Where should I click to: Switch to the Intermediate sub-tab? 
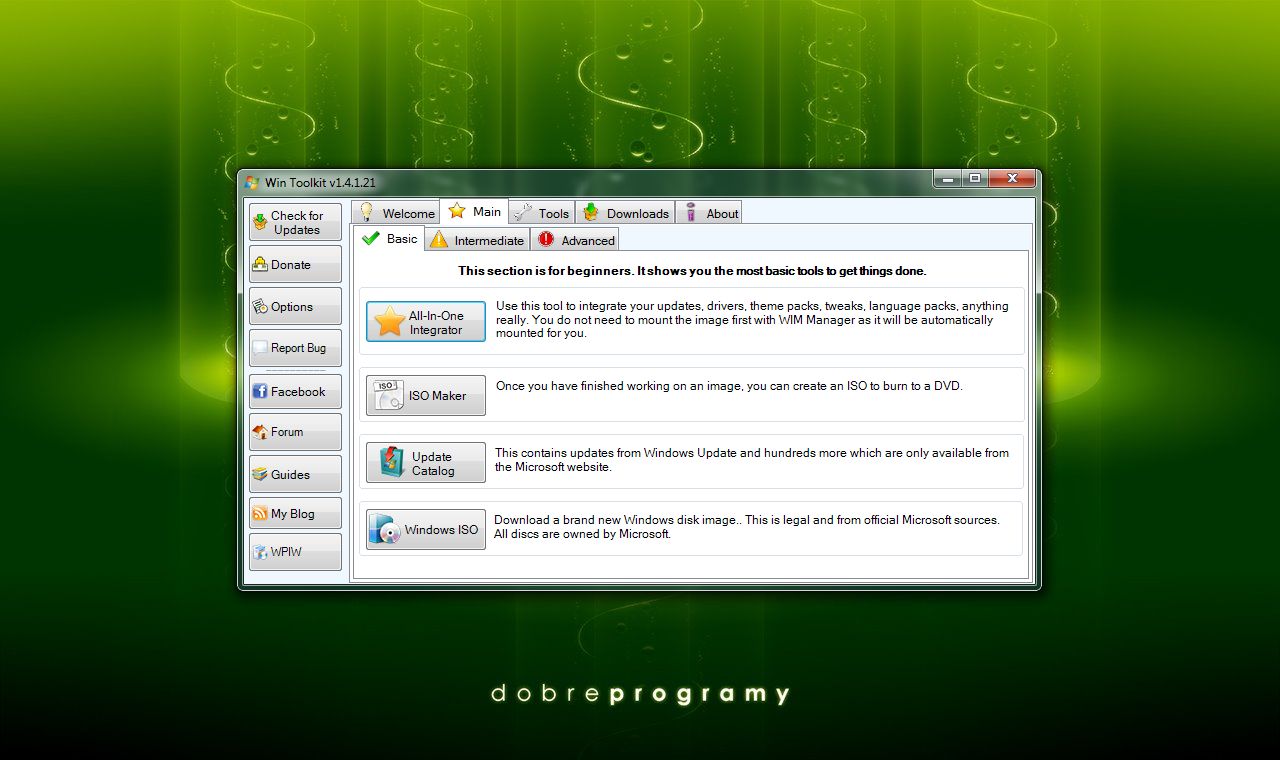477,240
